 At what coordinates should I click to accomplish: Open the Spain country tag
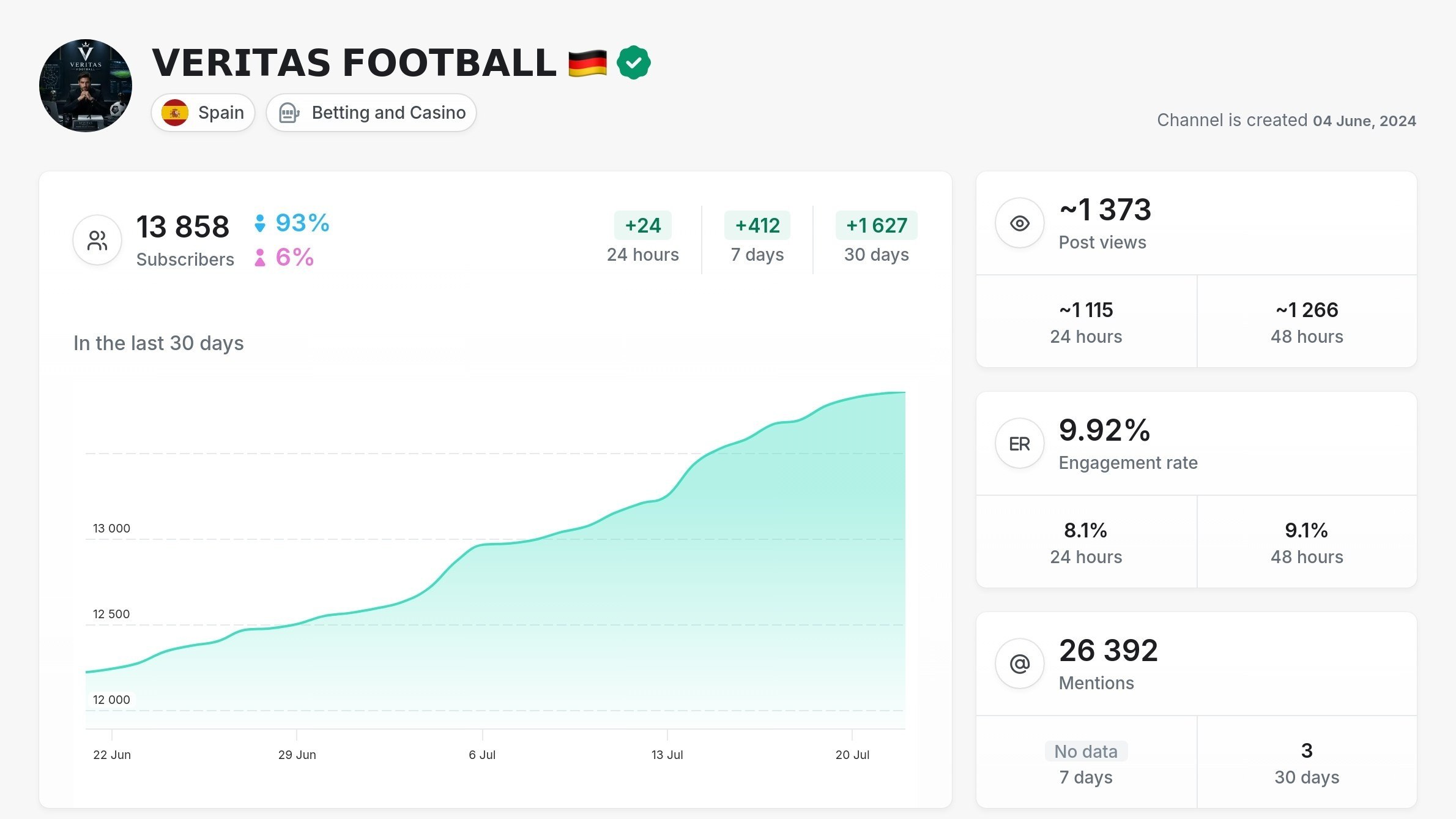coord(203,113)
